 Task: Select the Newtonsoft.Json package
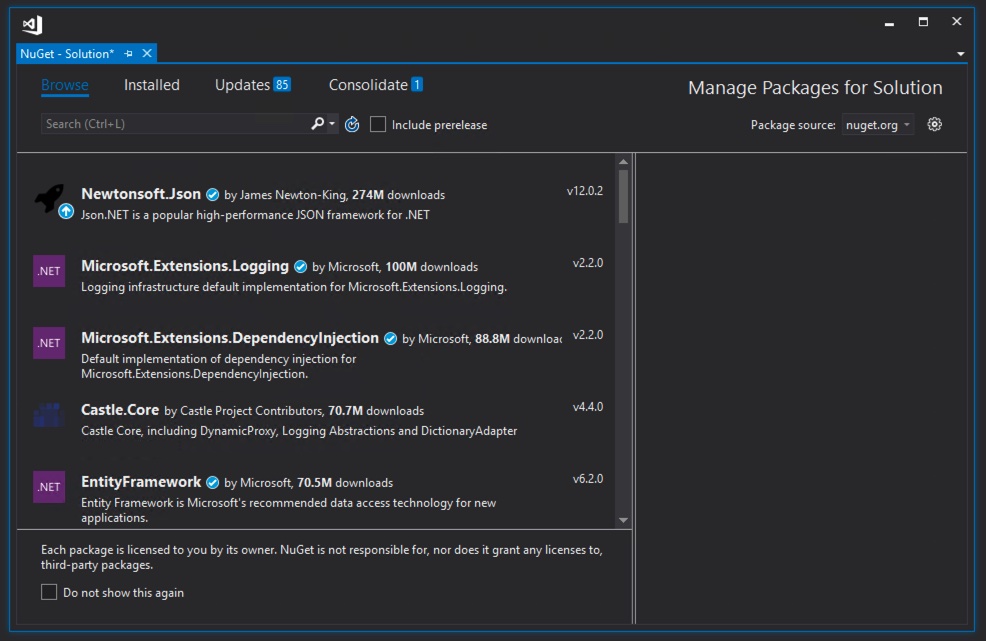click(x=318, y=204)
